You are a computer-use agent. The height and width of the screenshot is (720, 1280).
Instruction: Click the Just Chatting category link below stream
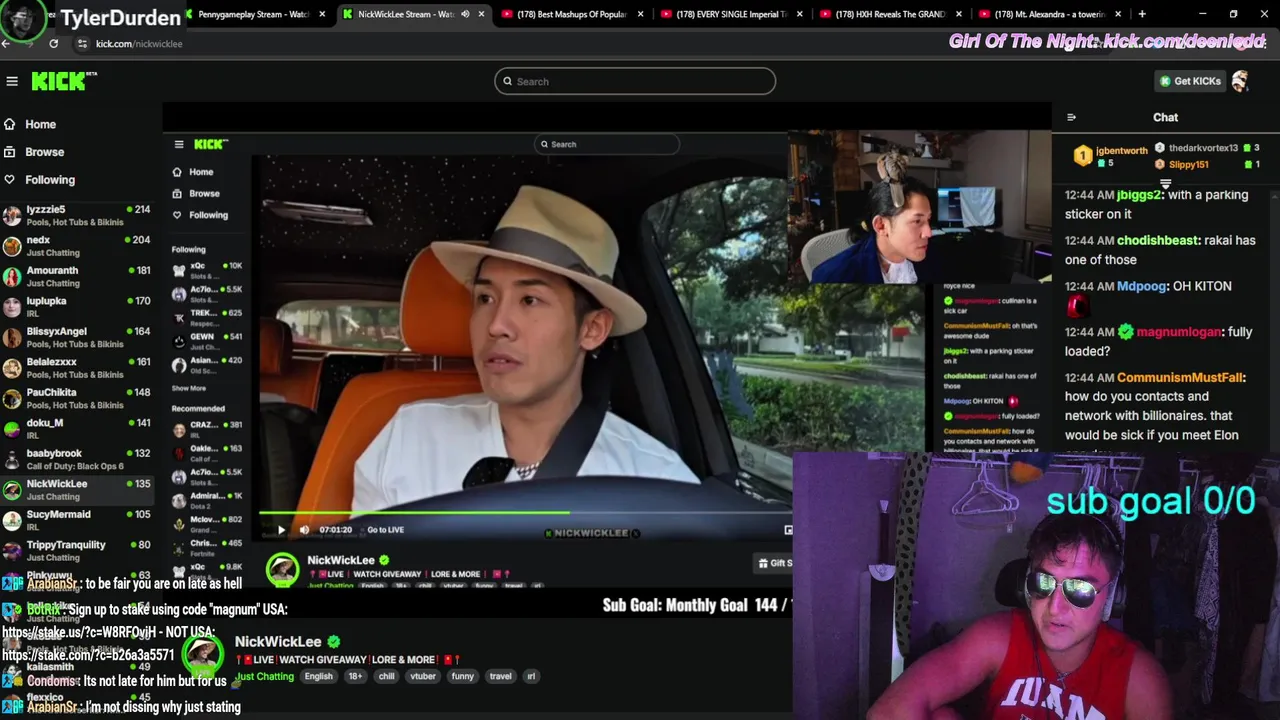pyautogui.click(x=264, y=677)
